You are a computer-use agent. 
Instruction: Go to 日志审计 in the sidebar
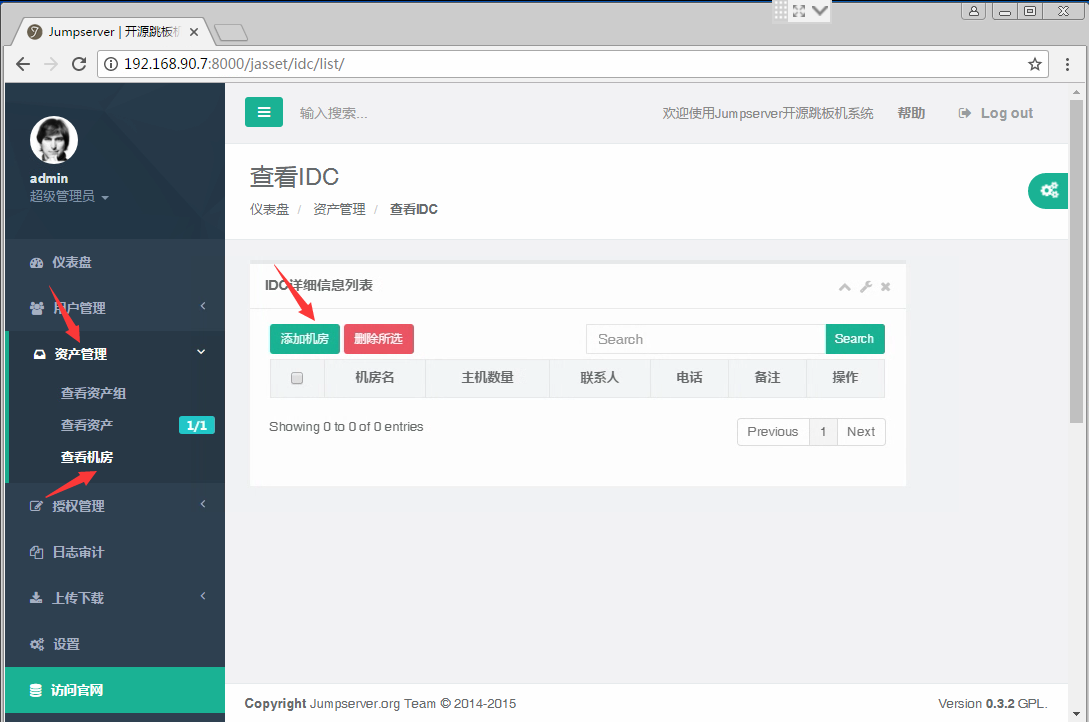pyautogui.click(x=78, y=552)
